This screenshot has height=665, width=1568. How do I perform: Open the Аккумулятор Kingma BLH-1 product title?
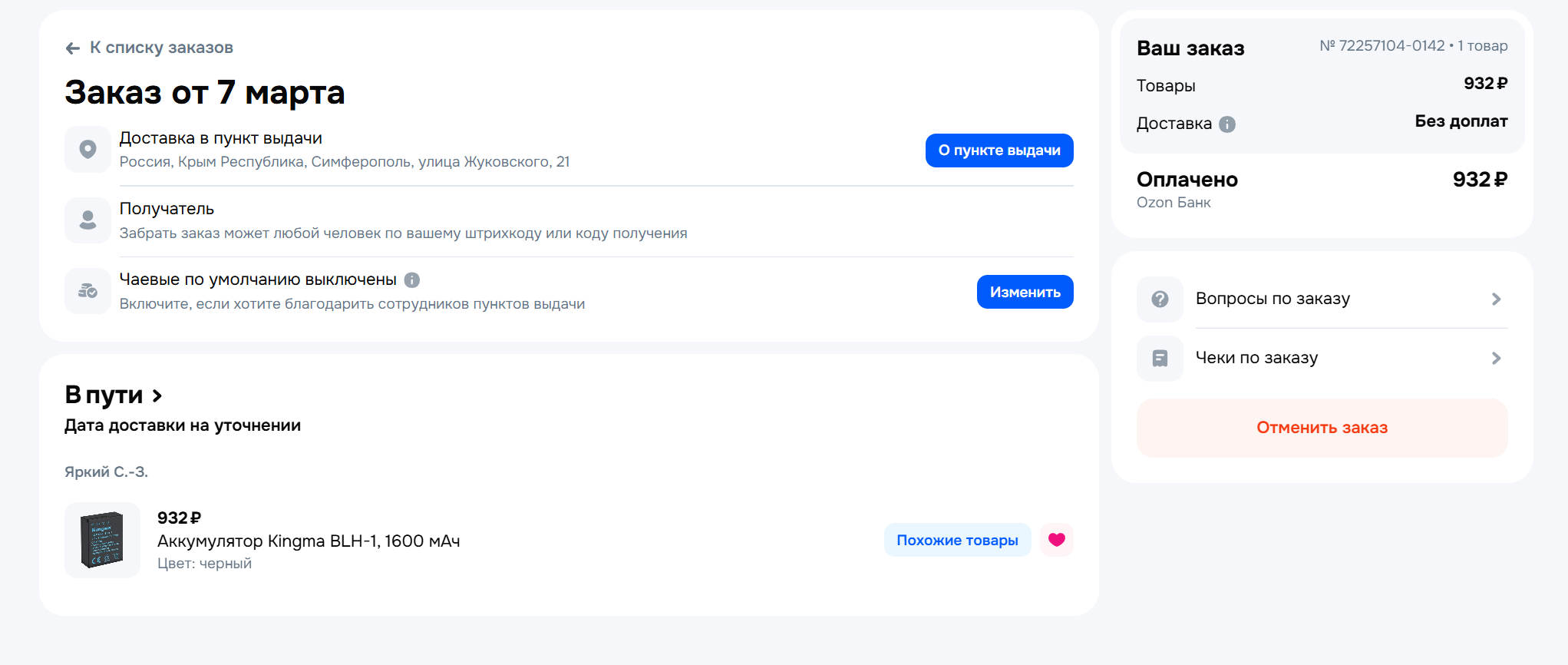tap(309, 541)
